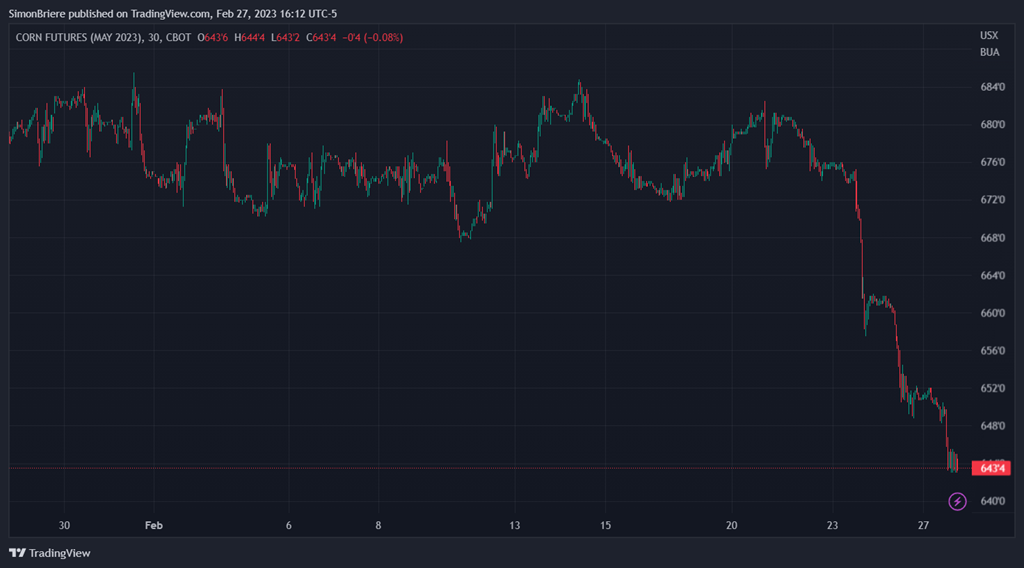Click the purple lightning bolt icon
The height and width of the screenshot is (568, 1024).
pos(957,500)
